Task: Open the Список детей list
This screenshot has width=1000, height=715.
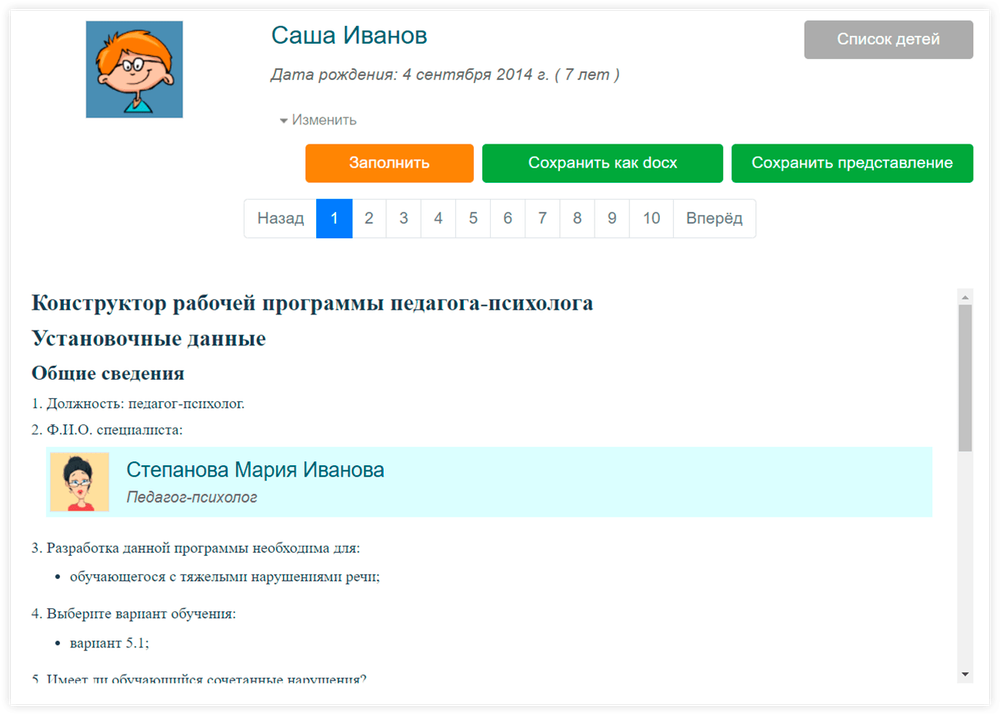Action: tap(888, 40)
